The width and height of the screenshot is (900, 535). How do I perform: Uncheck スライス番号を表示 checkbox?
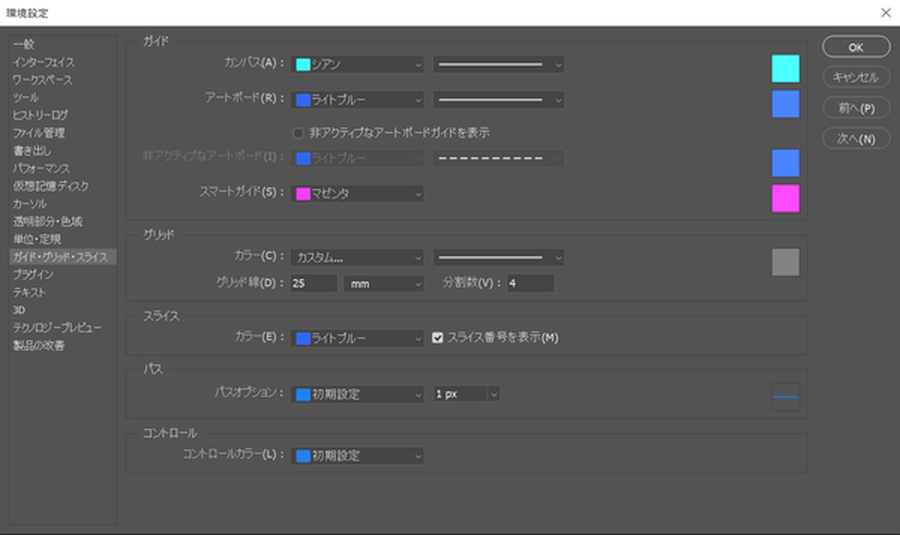438,338
